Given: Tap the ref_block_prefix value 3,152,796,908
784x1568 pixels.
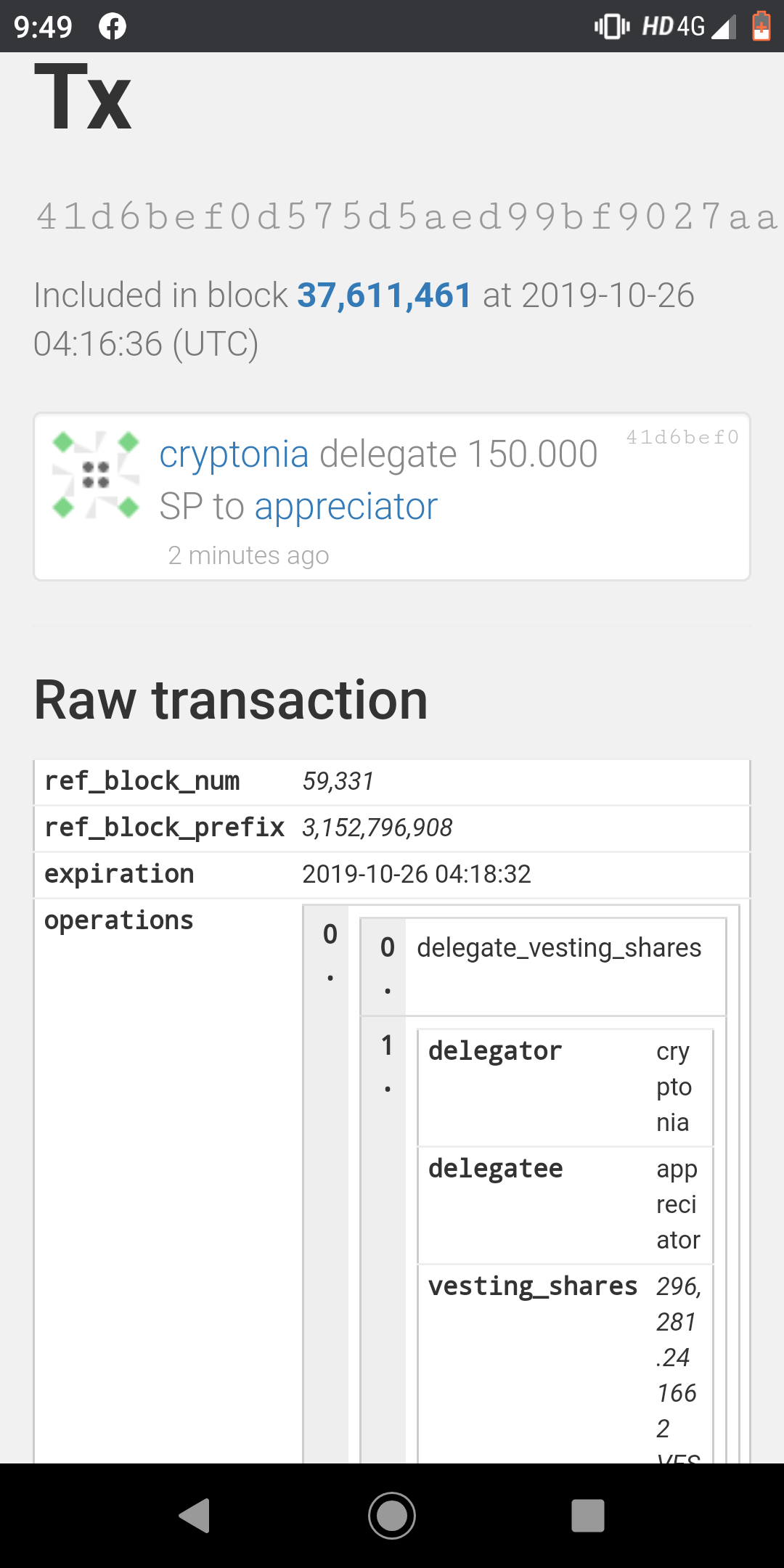Looking at the screenshot, I should point(377,828).
